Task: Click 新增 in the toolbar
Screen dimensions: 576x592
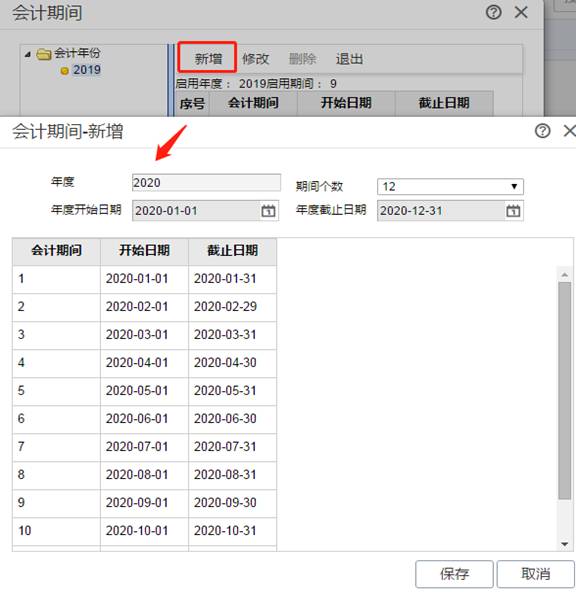Action: click(208, 58)
